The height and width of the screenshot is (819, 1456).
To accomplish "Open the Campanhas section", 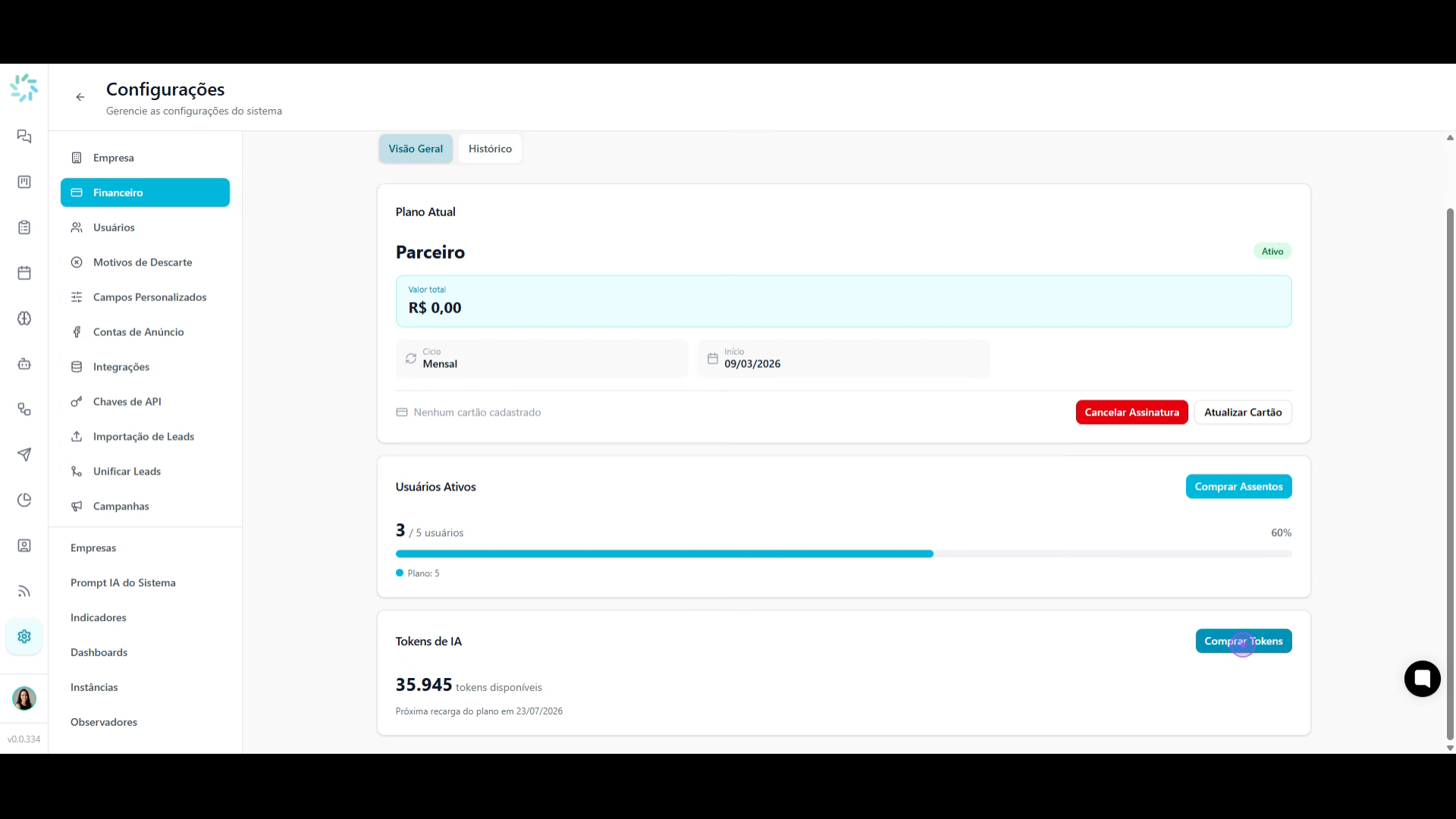I will [x=145, y=507].
